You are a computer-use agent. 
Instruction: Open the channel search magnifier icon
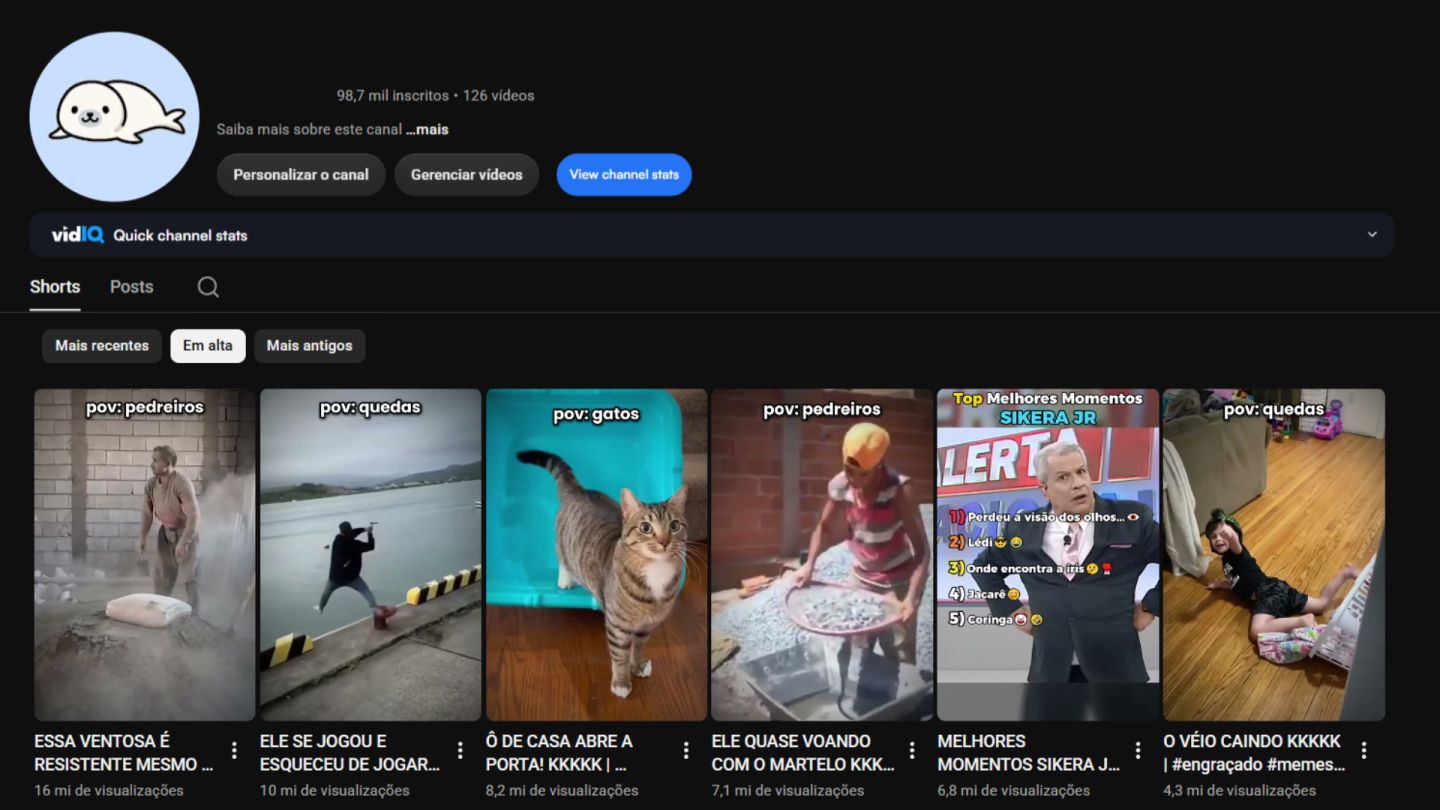coord(208,287)
